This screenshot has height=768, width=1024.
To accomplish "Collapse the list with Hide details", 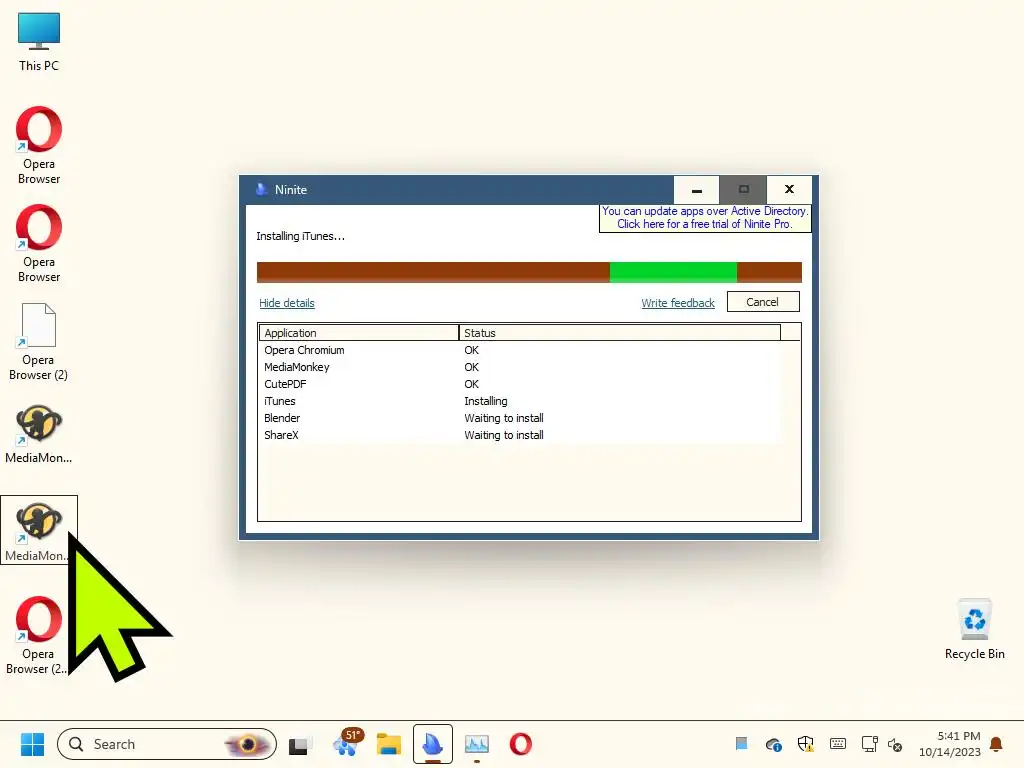I will (x=287, y=303).
